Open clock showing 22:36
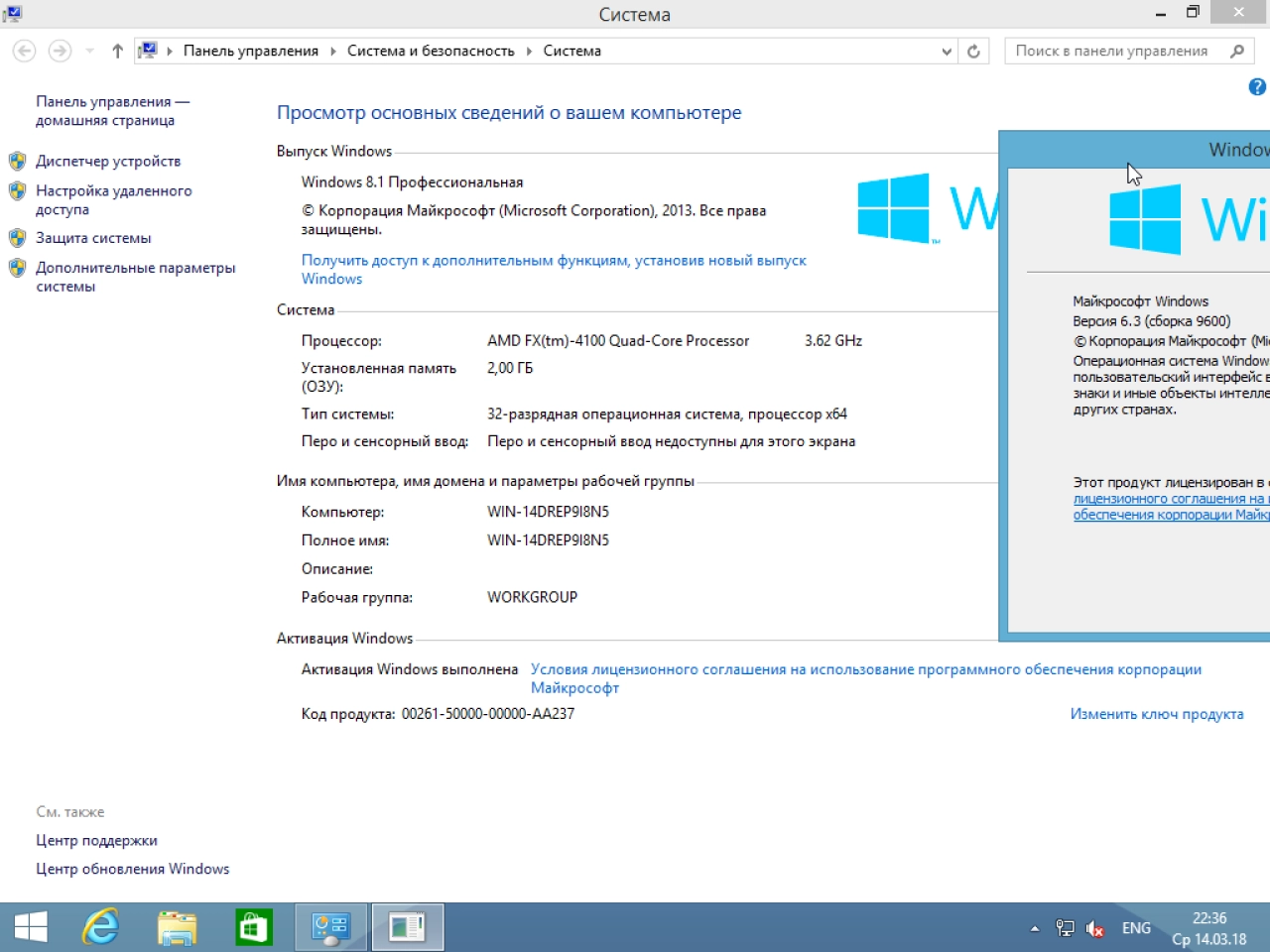The height and width of the screenshot is (952, 1270). click(x=1209, y=928)
